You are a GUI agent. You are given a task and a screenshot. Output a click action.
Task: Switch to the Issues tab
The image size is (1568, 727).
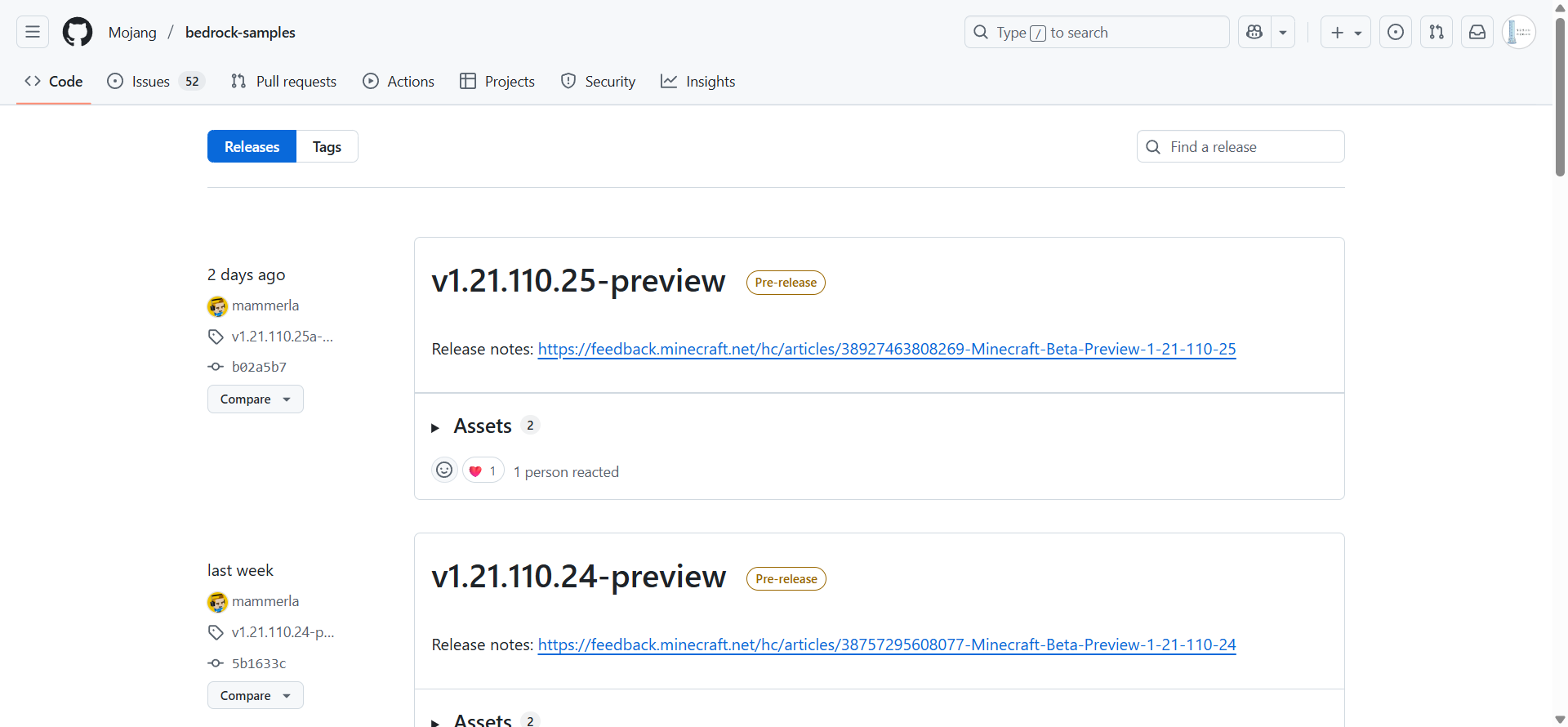(156, 82)
